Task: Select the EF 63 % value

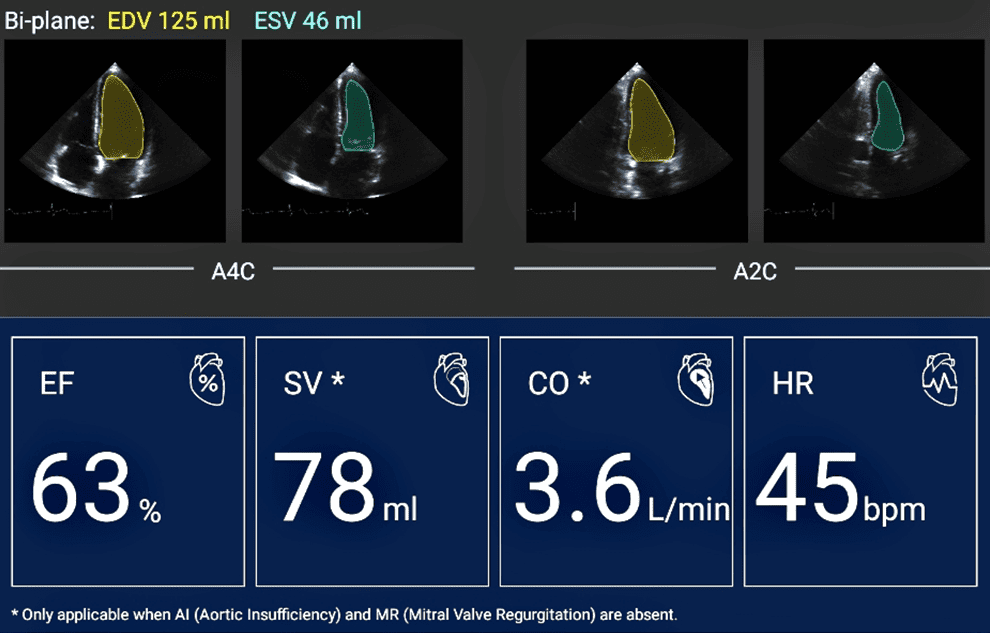Action: pos(96,488)
